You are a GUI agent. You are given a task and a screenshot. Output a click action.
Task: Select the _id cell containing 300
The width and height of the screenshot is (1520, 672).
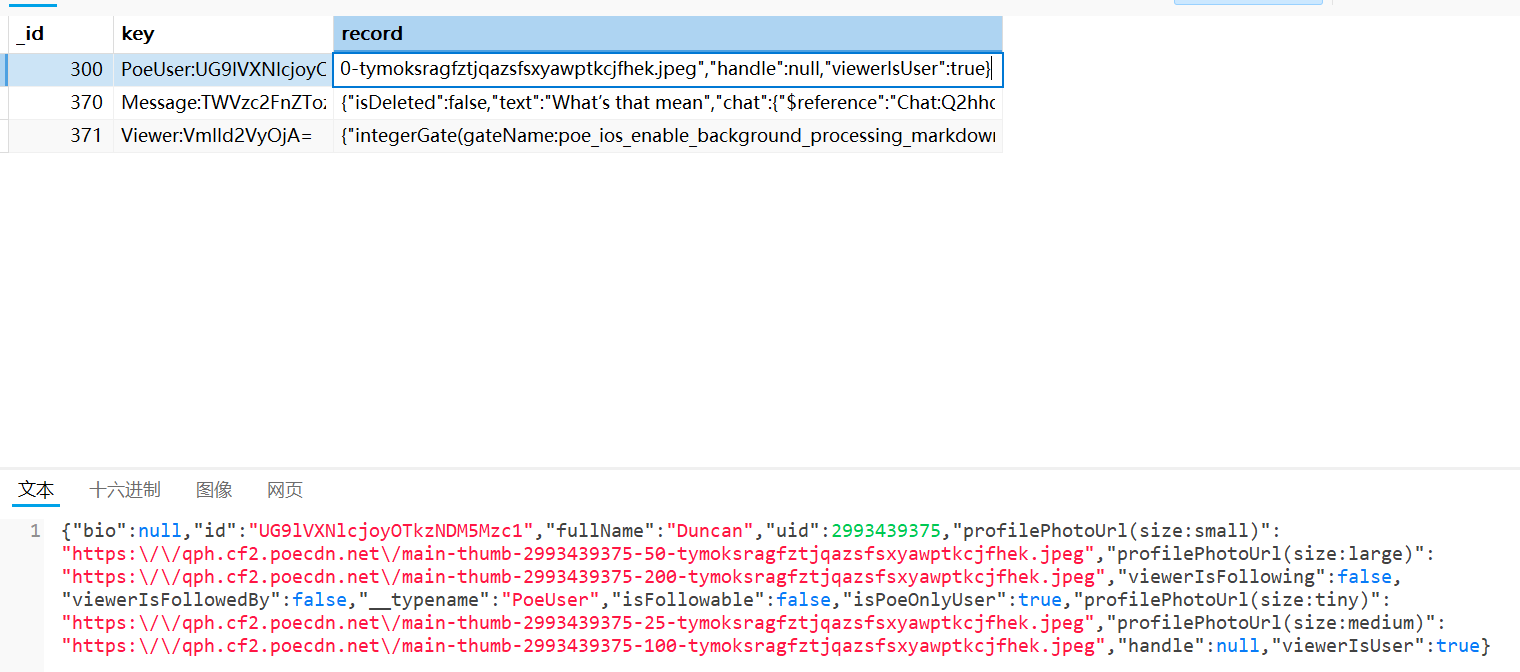coord(61,70)
